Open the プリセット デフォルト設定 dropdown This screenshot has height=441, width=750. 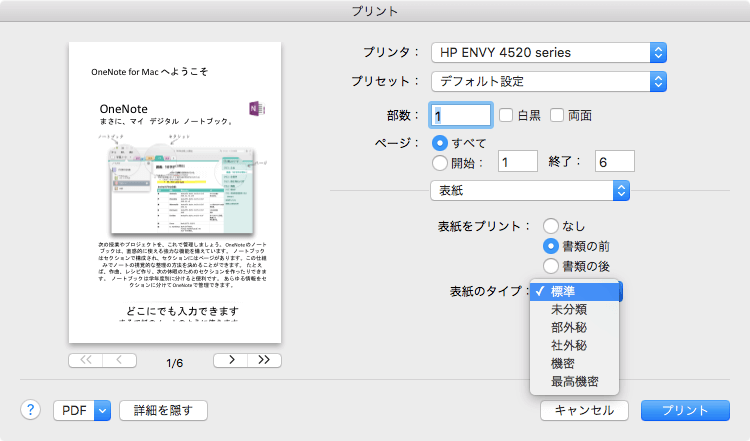[549, 81]
